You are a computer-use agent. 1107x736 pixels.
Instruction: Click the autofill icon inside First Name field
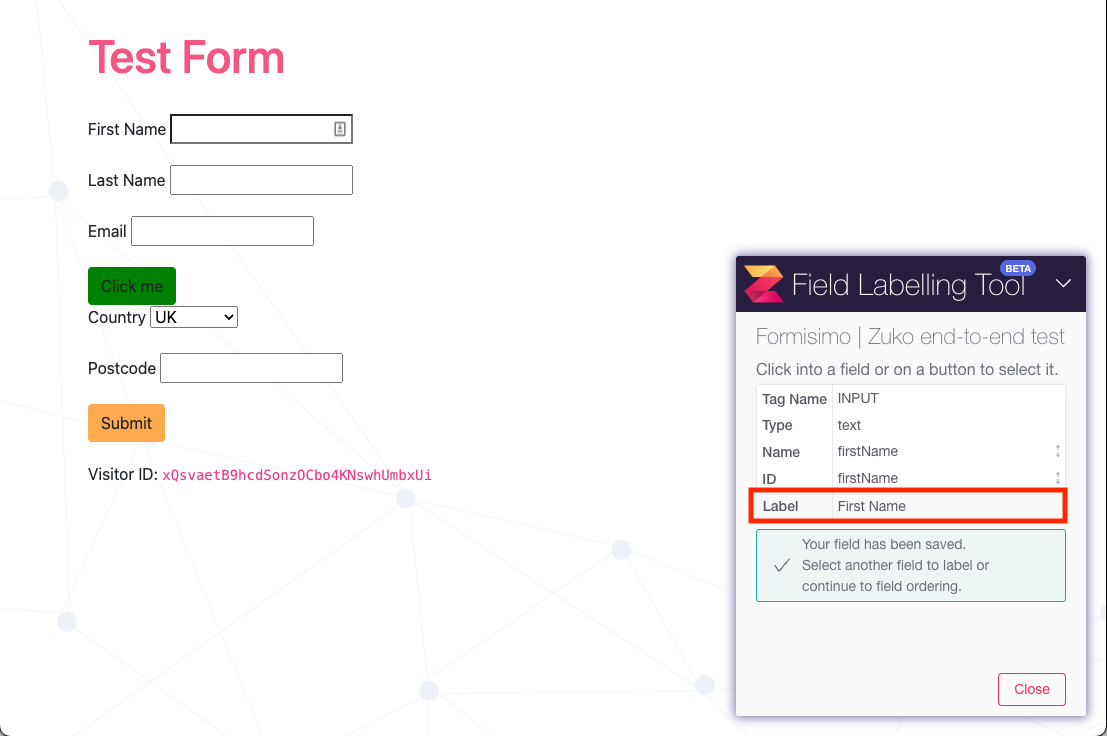tap(340, 129)
